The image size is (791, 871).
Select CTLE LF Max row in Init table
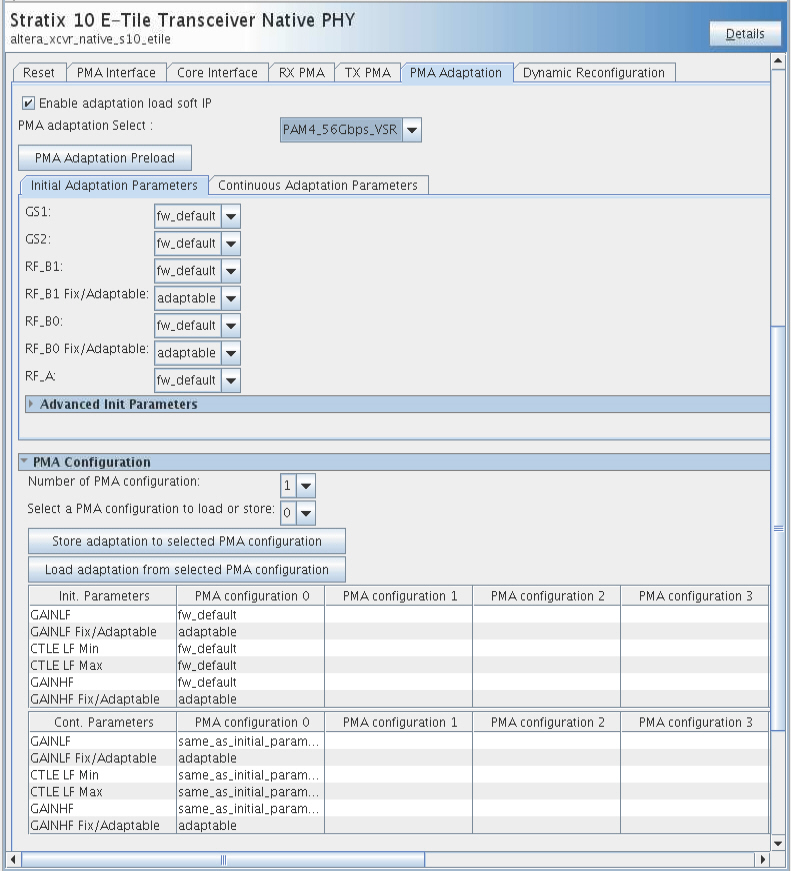(x=399, y=665)
